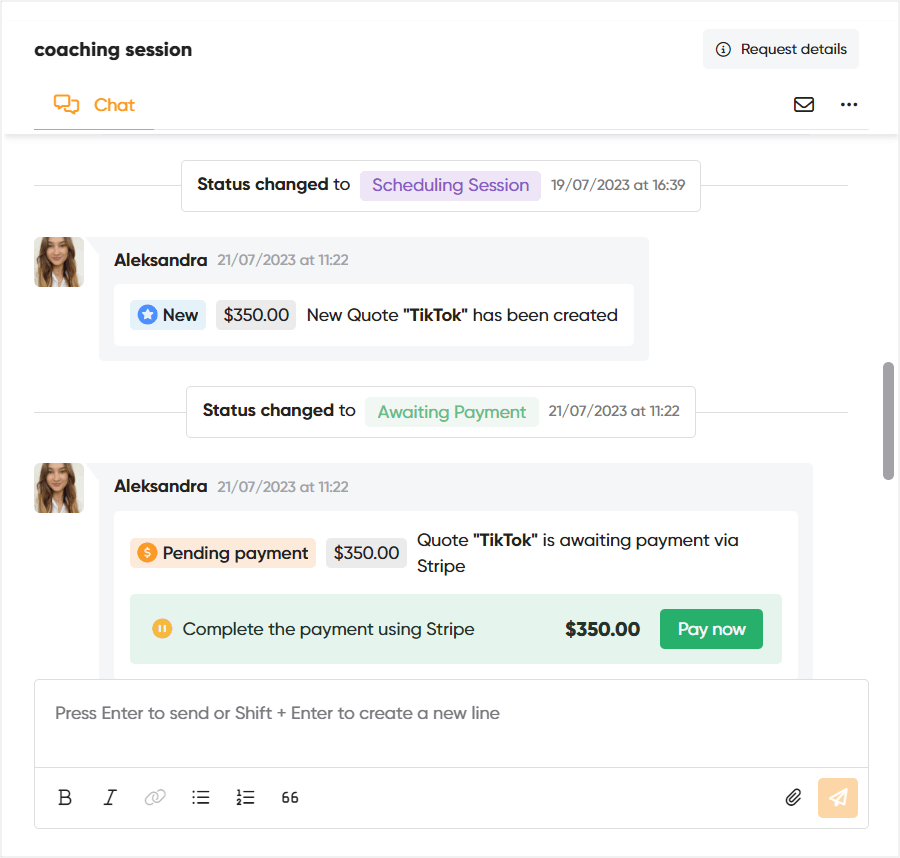Click the New quote status tag

(x=168, y=315)
